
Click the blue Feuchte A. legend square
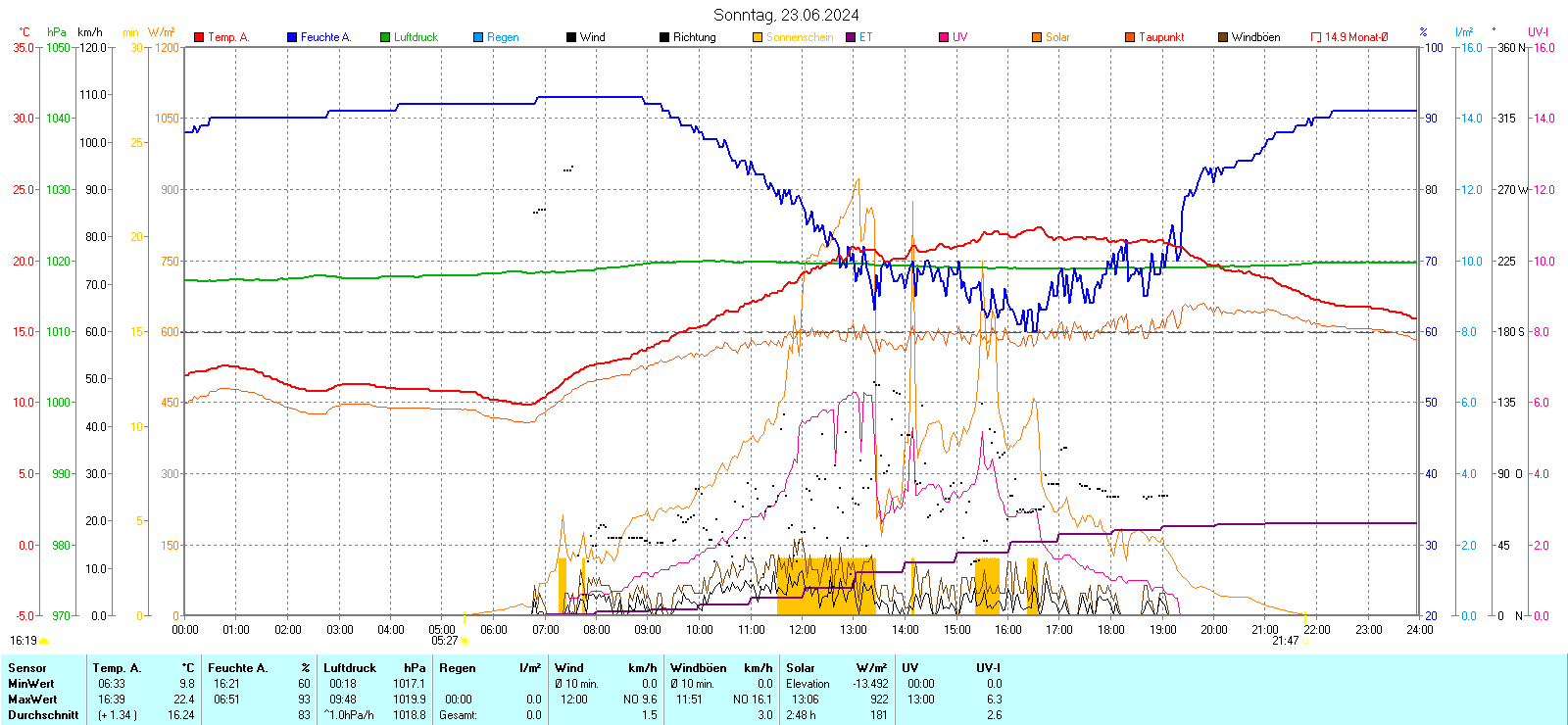292,37
